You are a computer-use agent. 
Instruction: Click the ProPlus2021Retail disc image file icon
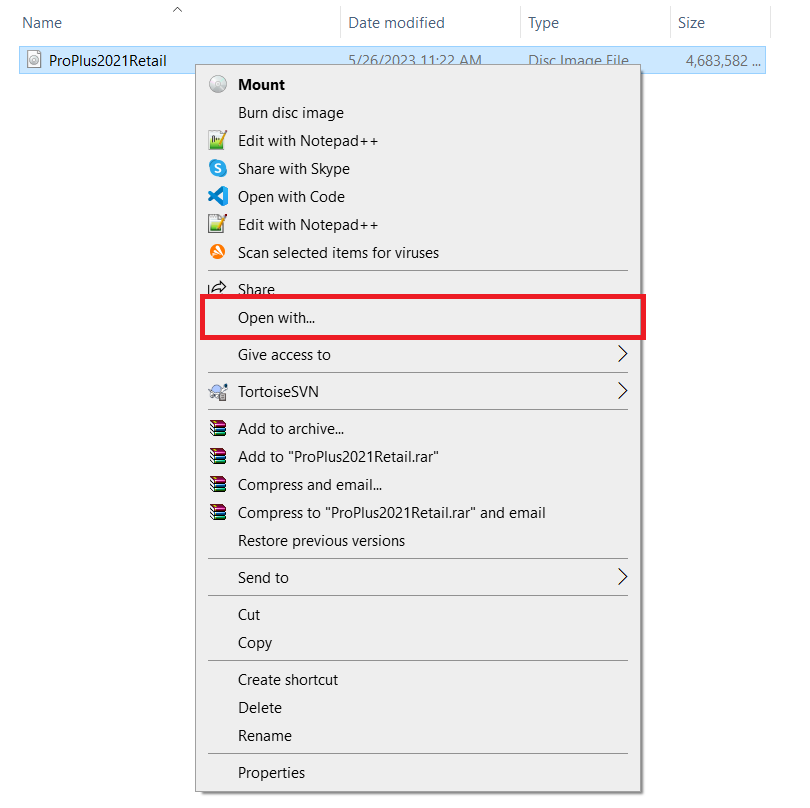pyautogui.click(x=34, y=59)
